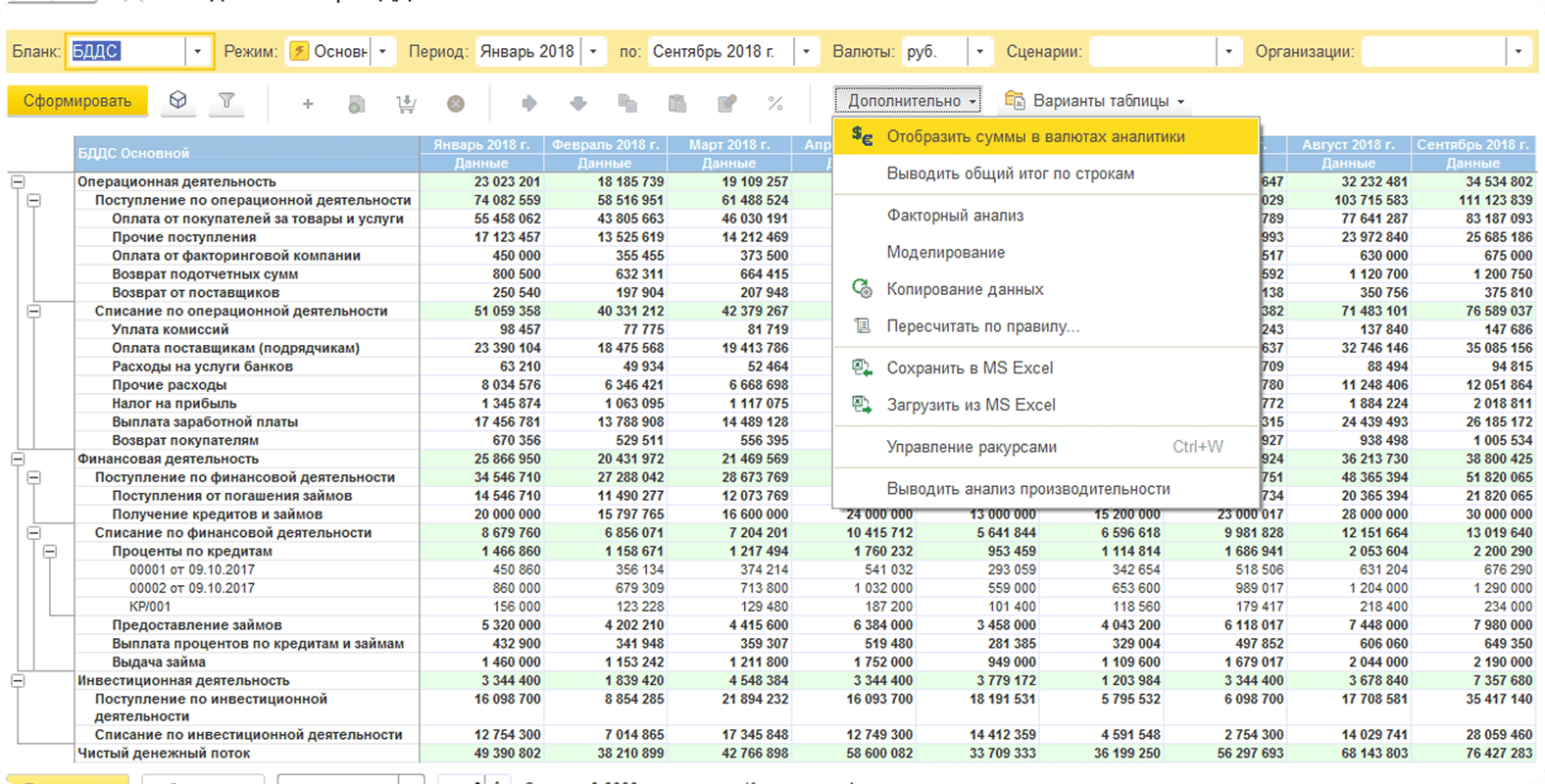This screenshot has width=1545, height=784.
Task: Click the Сохранить в MS Excel icon
Action: pyautogui.click(x=862, y=367)
